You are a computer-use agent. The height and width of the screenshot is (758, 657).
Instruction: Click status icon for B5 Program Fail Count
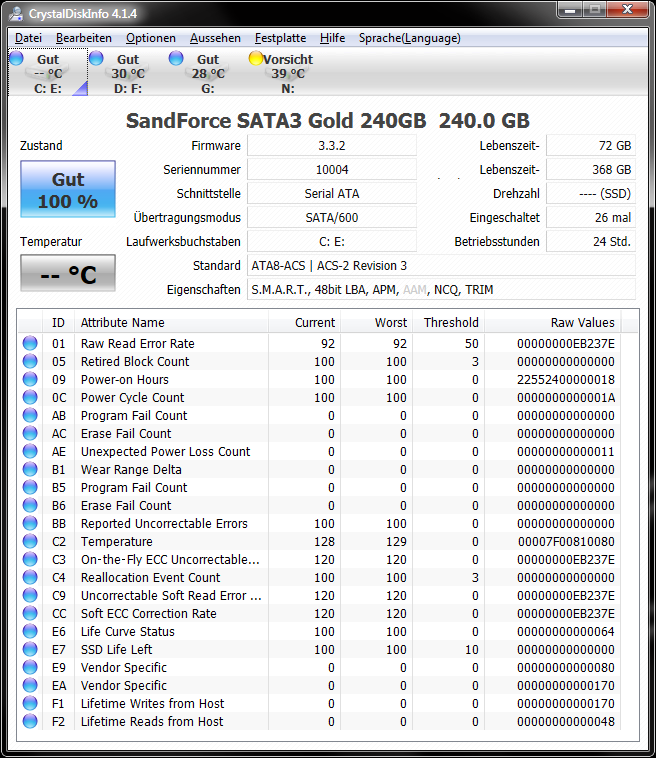point(30,487)
